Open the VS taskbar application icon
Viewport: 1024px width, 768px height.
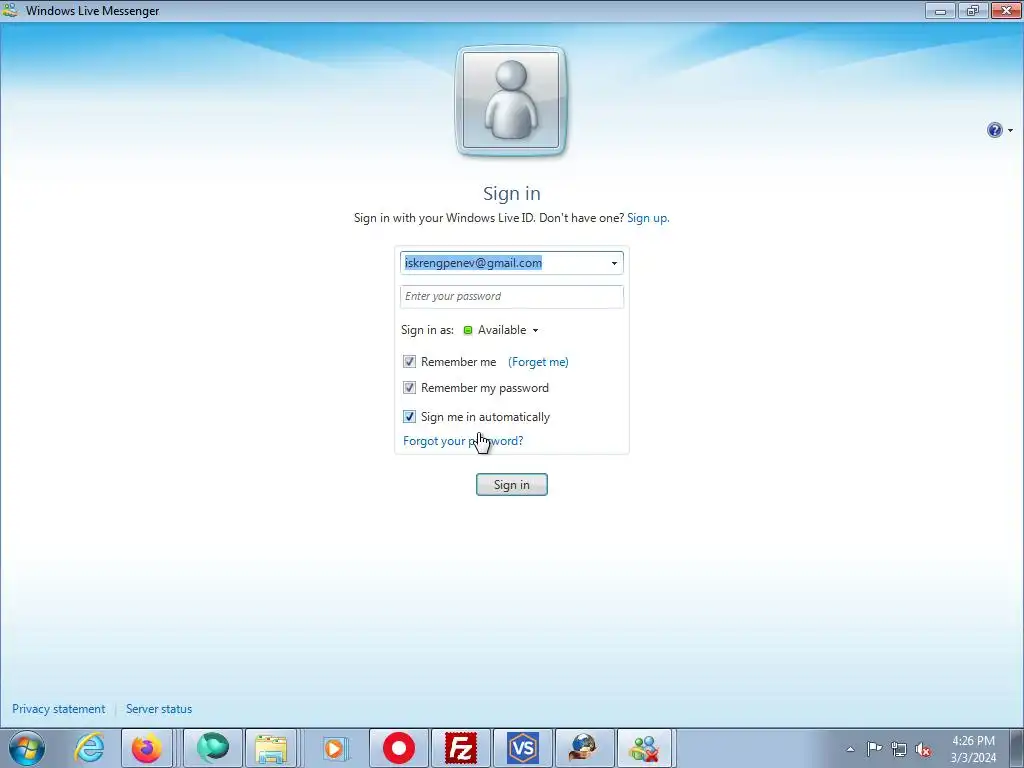pyautogui.click(x=522, y=748)
